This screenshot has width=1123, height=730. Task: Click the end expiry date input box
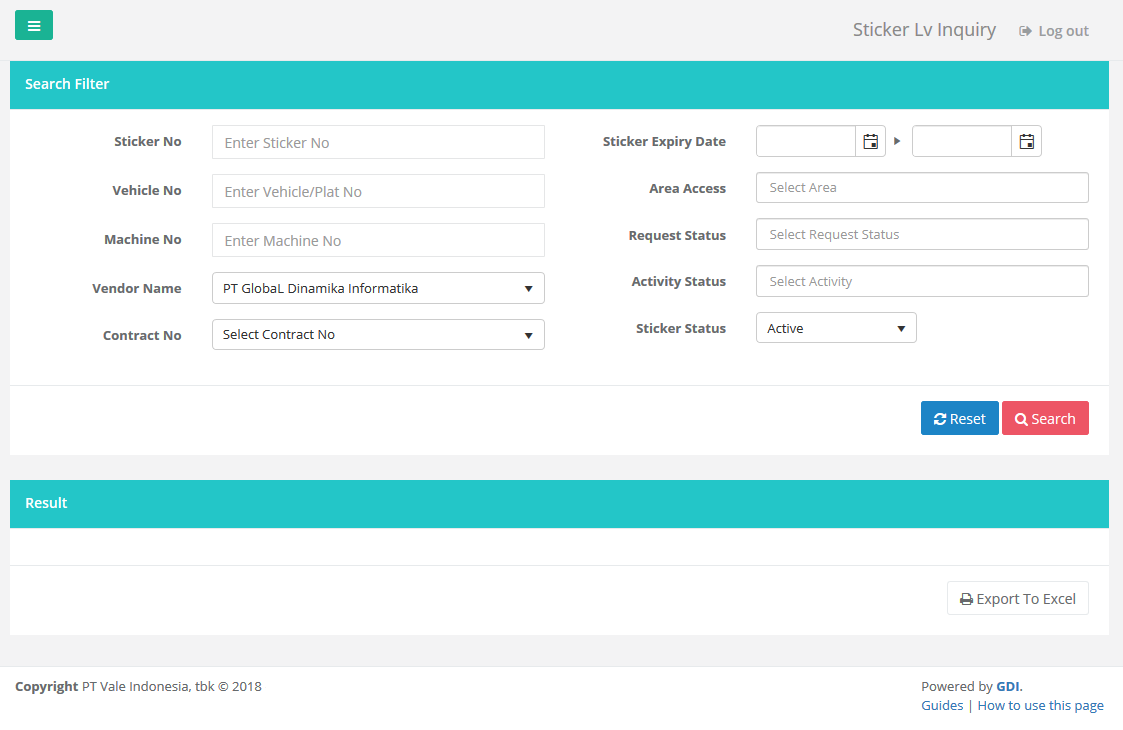(962, 142)
